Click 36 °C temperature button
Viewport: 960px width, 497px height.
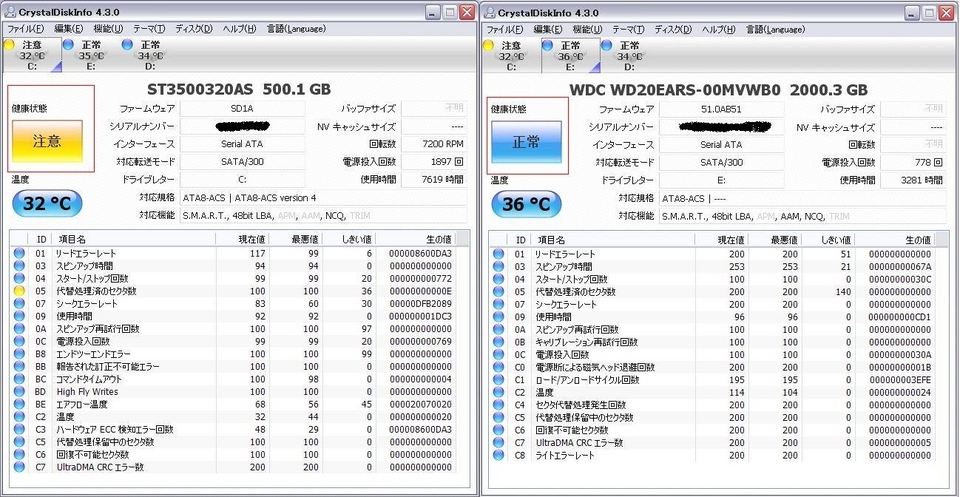coord(527,204)
